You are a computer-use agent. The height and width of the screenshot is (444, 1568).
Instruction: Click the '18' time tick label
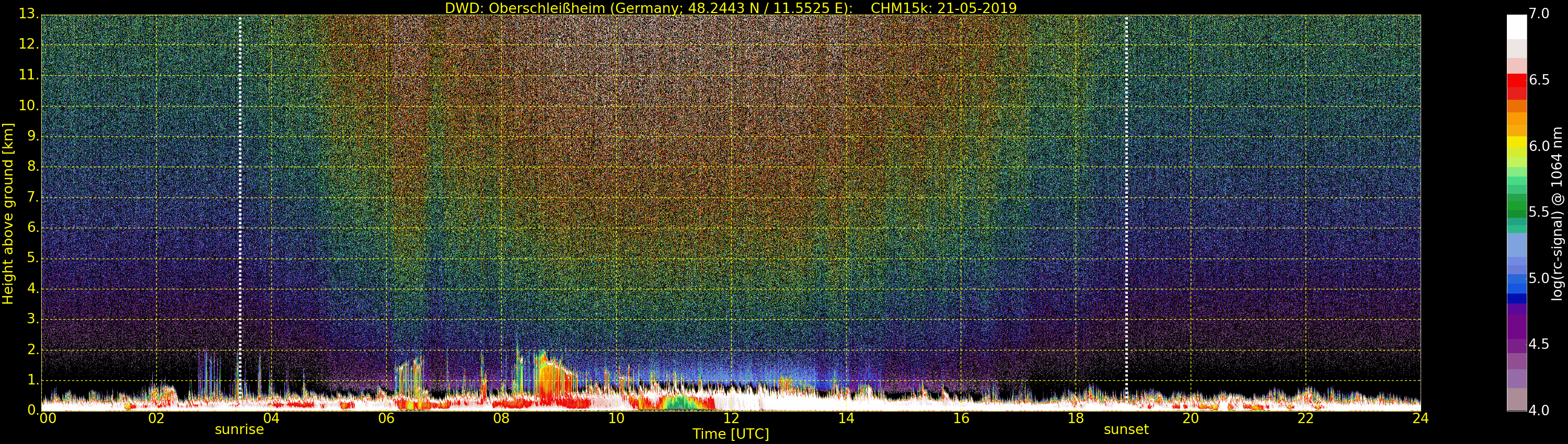click(x=1076, y=418)
